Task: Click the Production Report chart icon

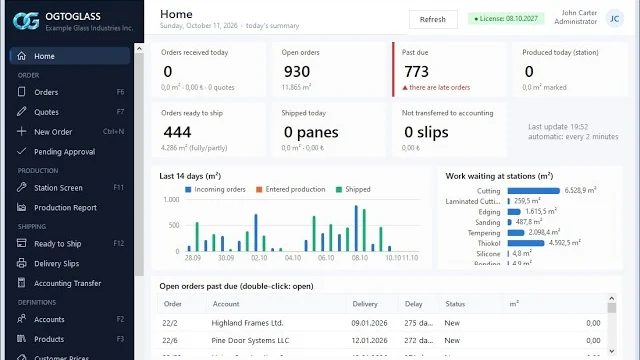Action: click(22, 207)
